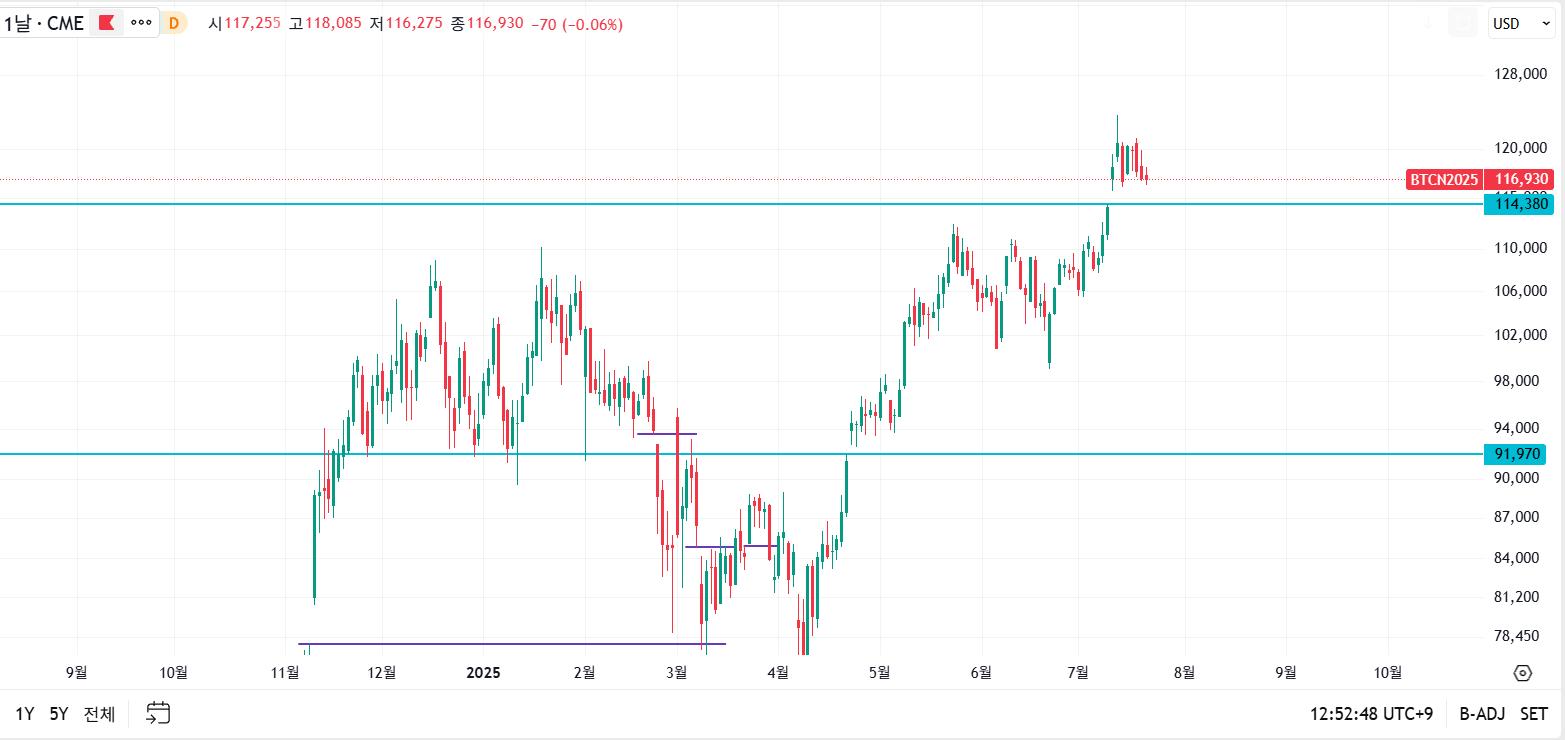Toggle the SET settlement option

(1535, 714)
